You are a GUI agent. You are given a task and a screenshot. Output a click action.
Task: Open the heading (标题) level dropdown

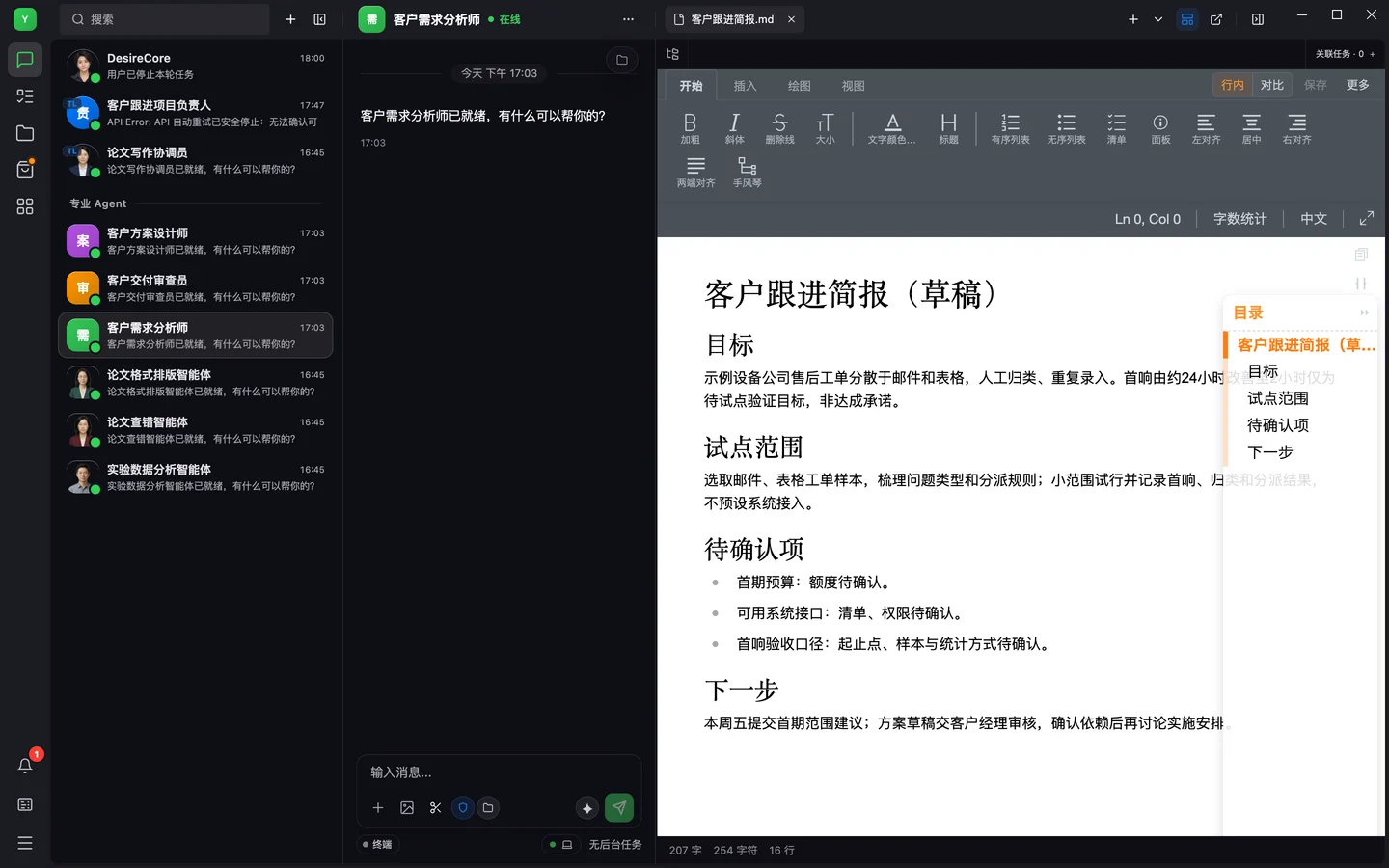(948, 128)
